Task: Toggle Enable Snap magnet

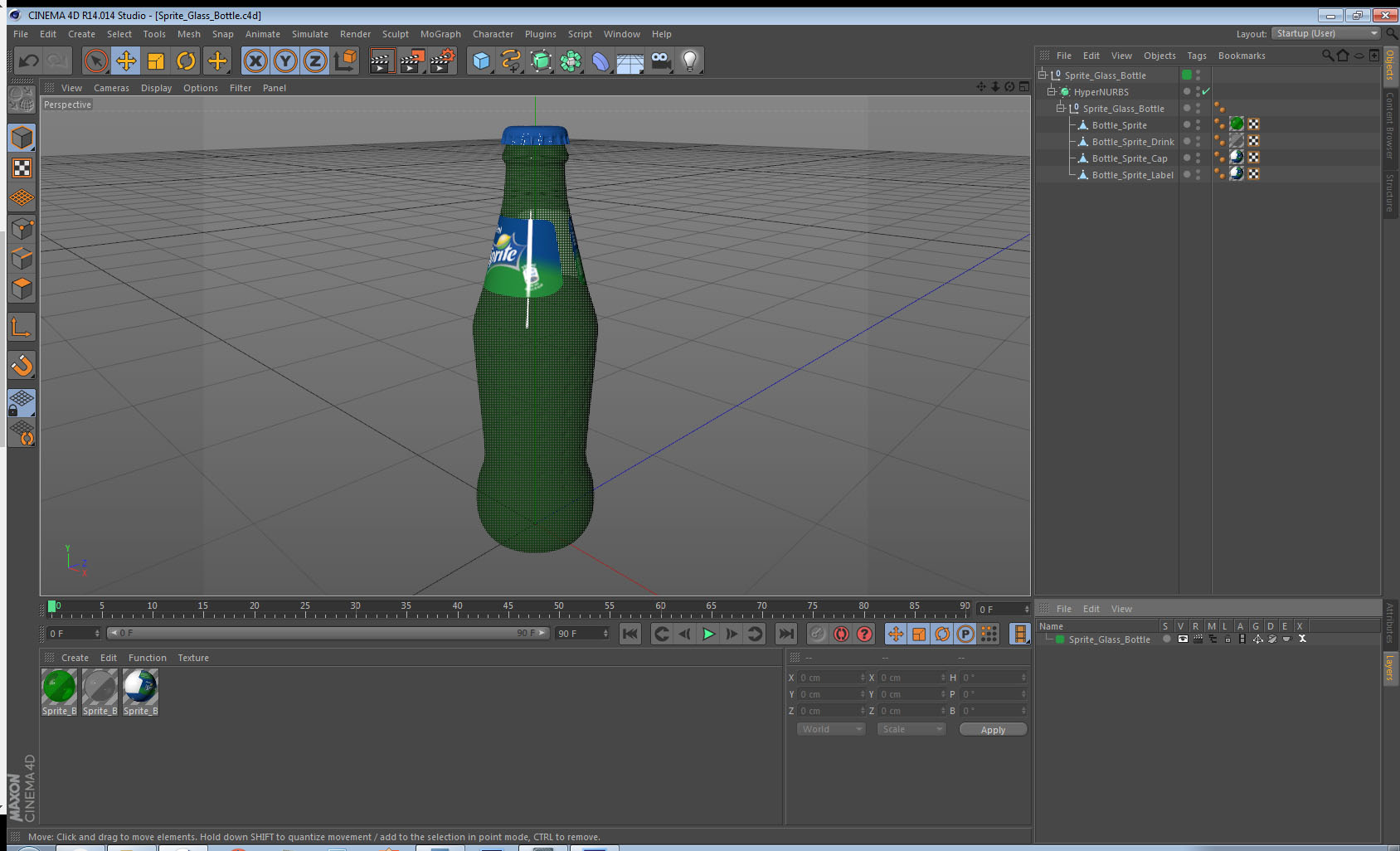Action: 22,365
